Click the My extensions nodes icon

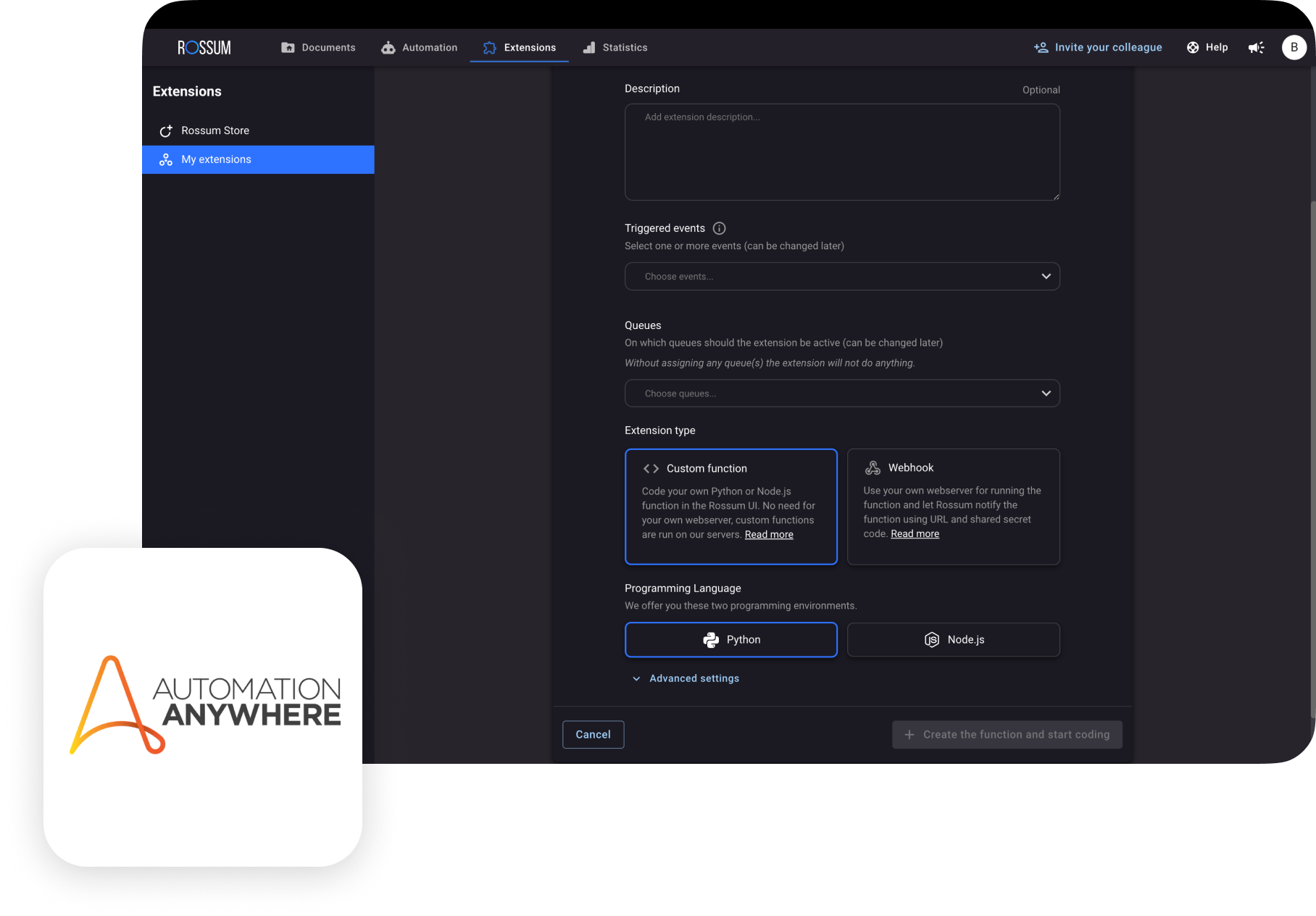(x=166, y=159)
